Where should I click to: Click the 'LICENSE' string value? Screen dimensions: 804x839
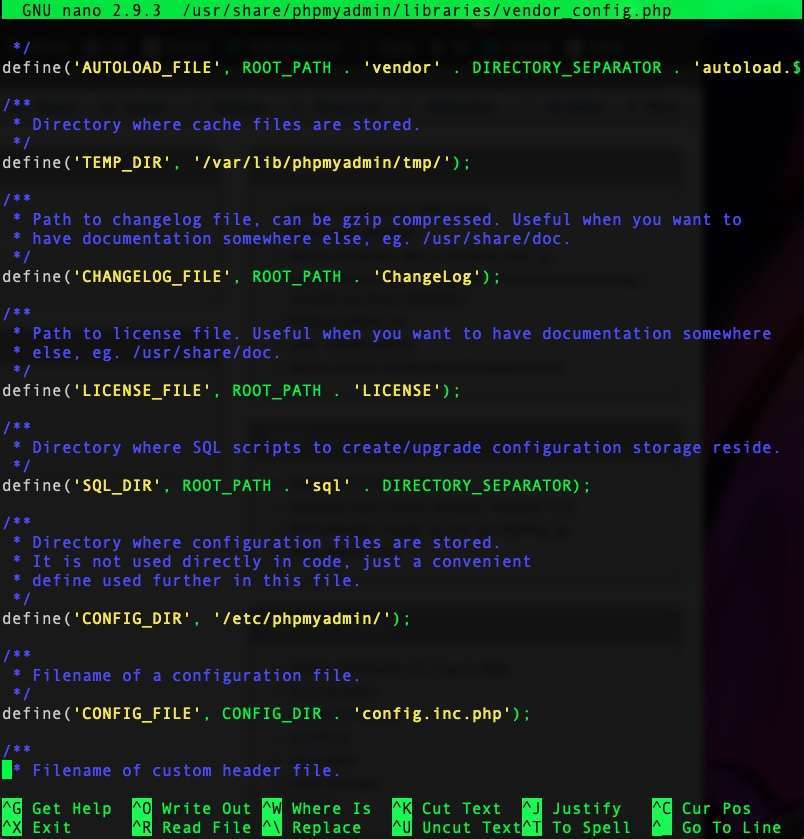pos(396,391)
